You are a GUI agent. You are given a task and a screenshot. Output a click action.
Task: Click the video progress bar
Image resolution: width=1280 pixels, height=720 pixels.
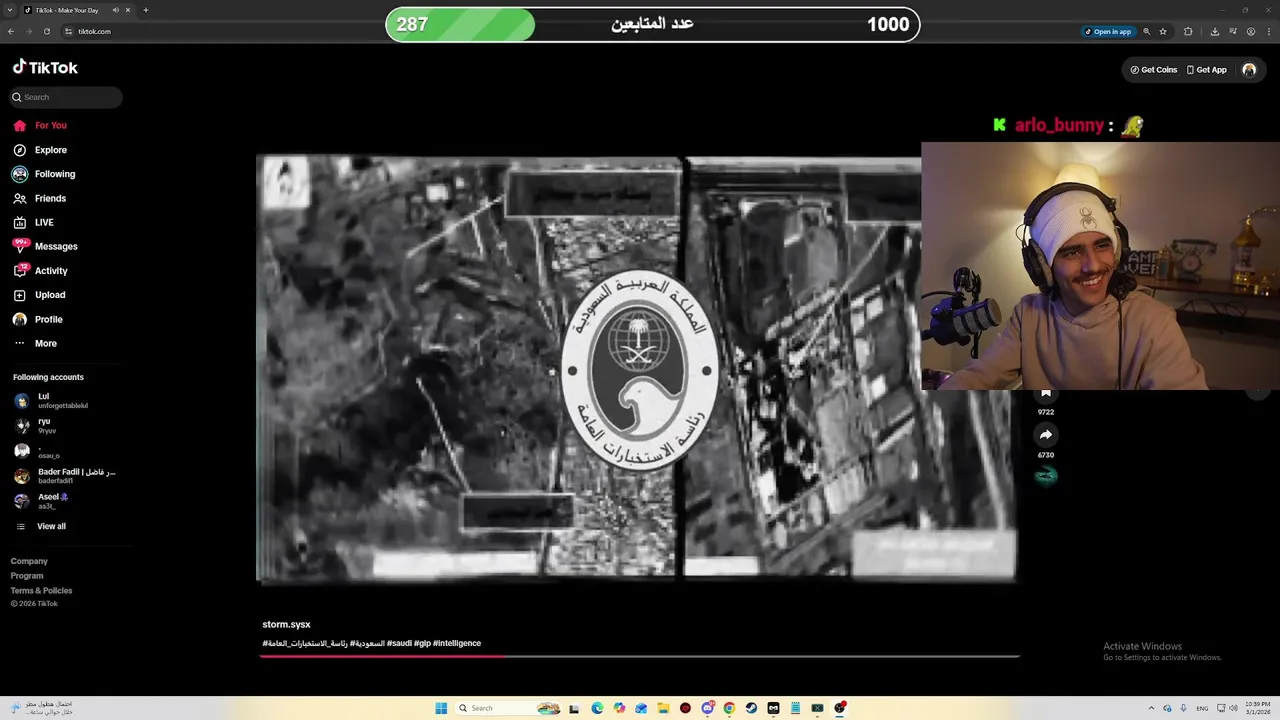point(639,656)
